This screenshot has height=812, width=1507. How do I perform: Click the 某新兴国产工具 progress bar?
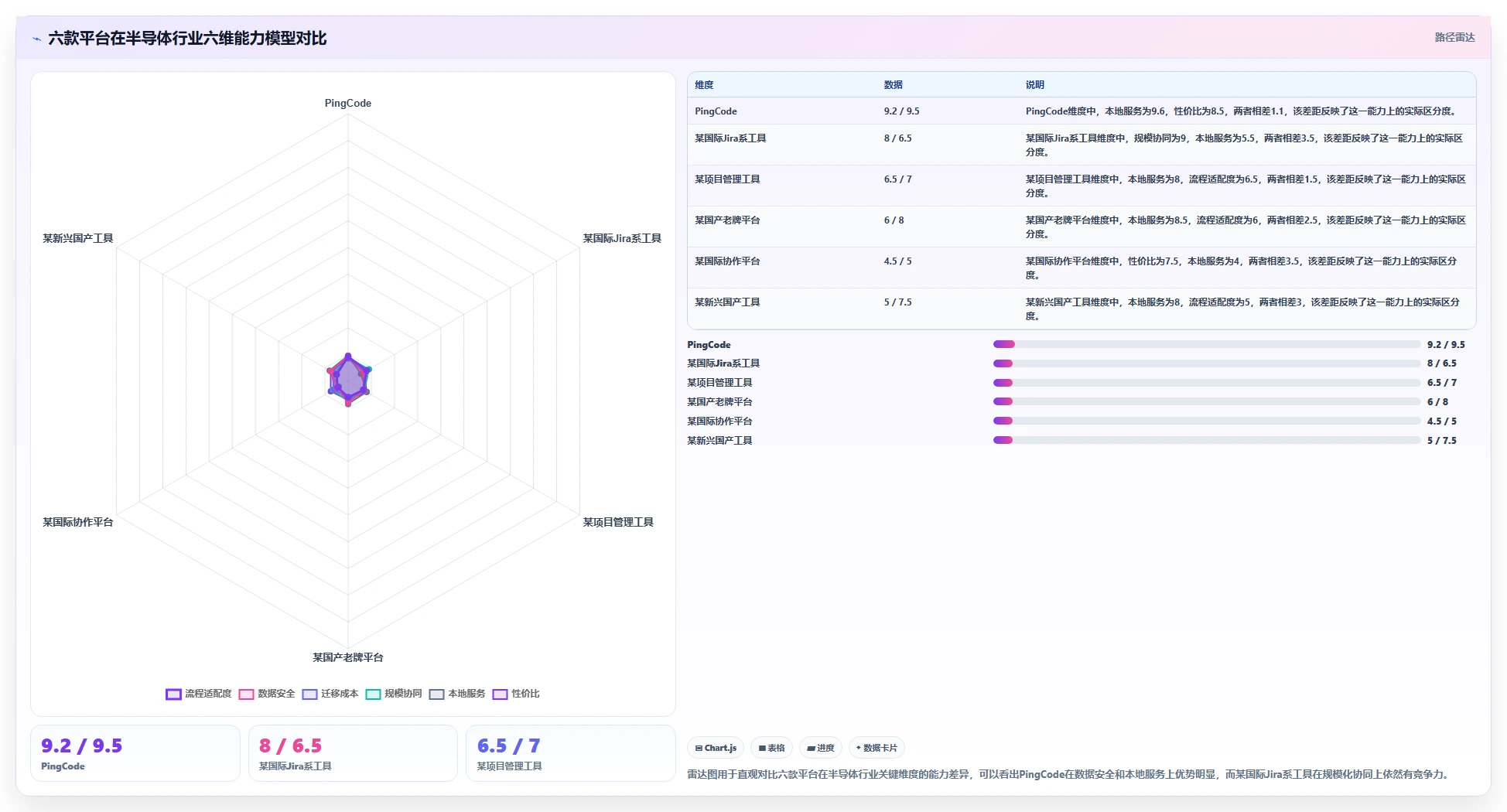click(x=1207, y=441)
